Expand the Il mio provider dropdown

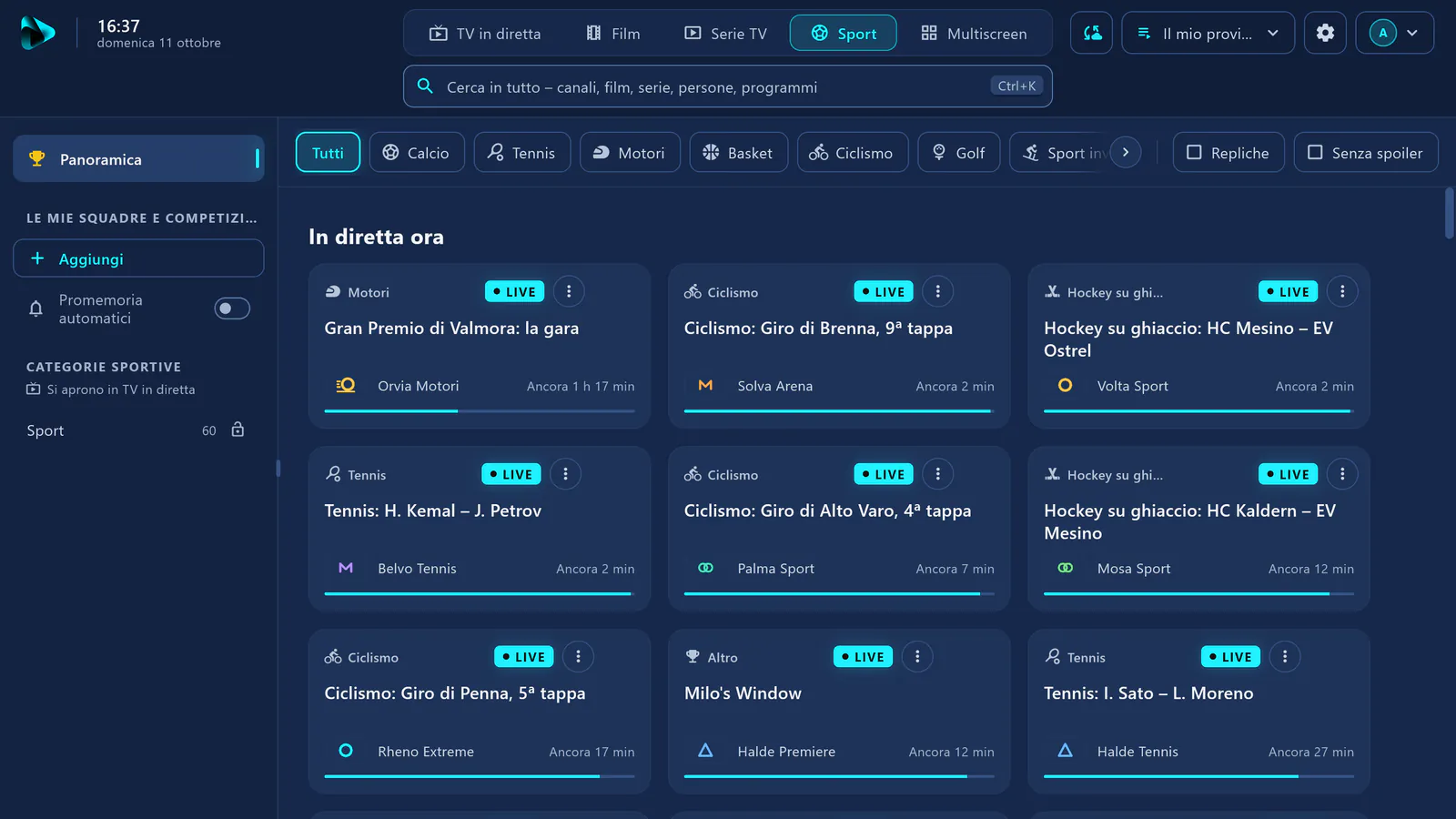point(1208,33)
